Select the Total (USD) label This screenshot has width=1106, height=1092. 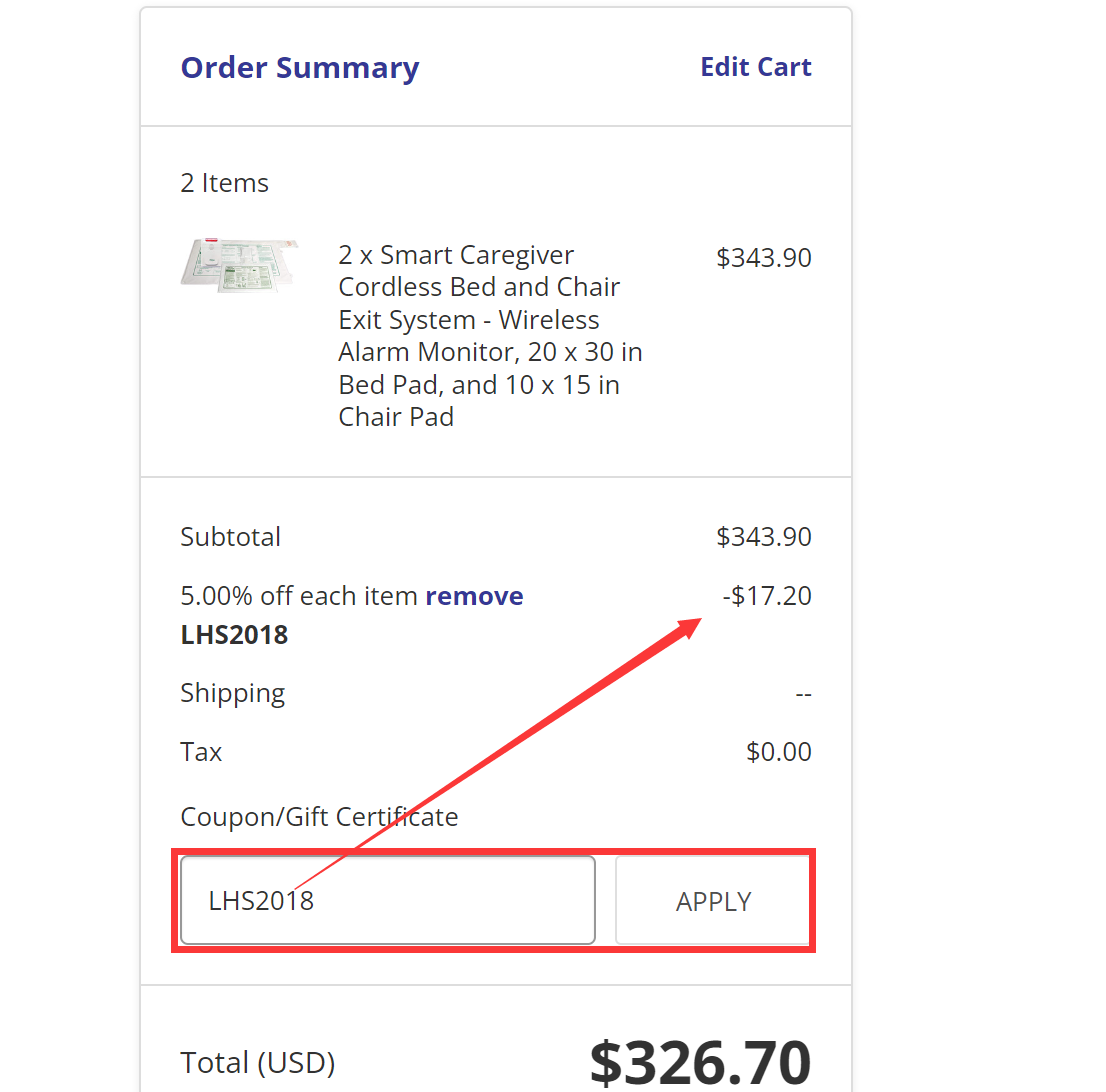point(257,1062)
